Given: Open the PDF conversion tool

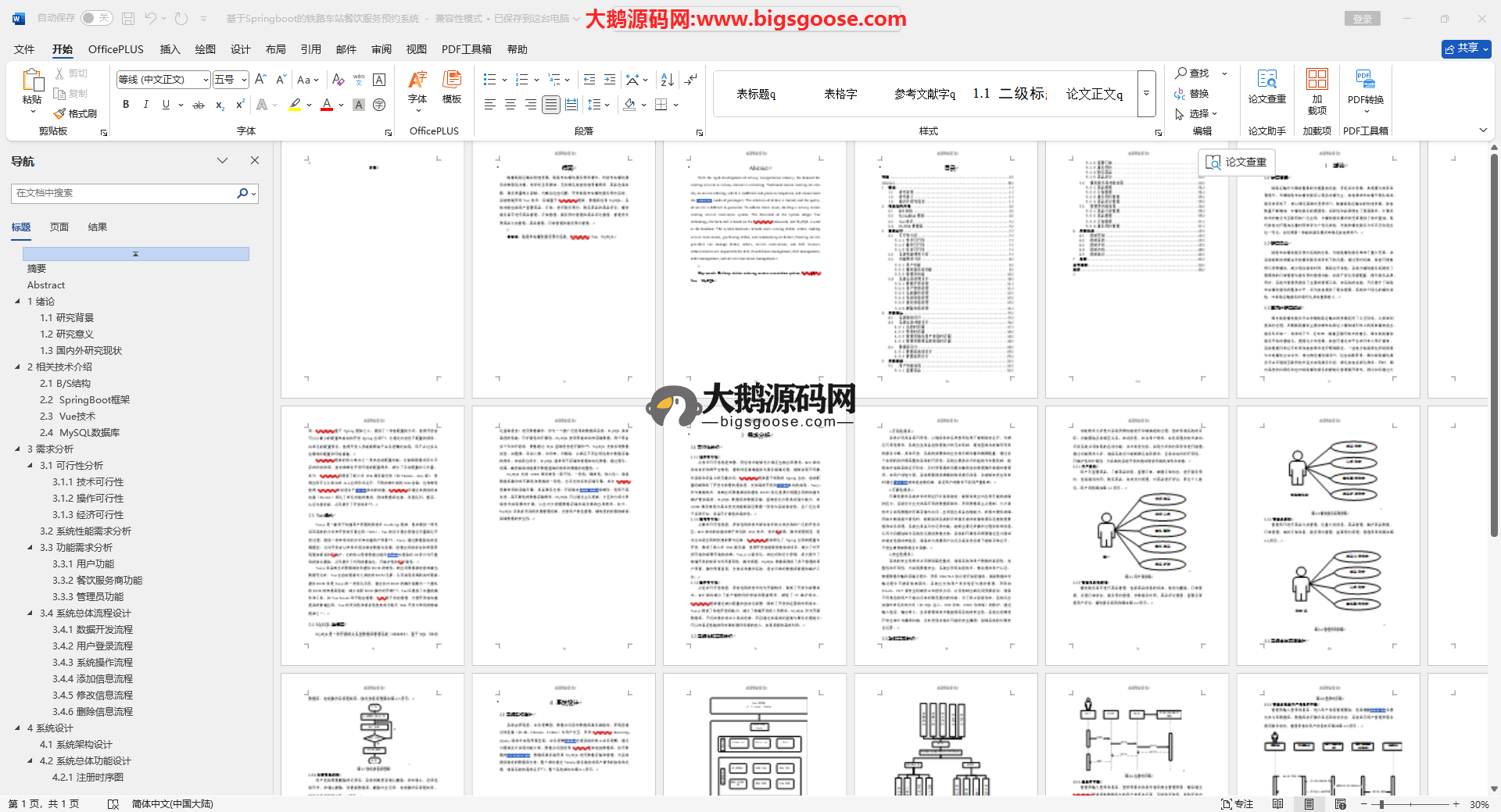Looking at the screenshot, I should 1365,90.
